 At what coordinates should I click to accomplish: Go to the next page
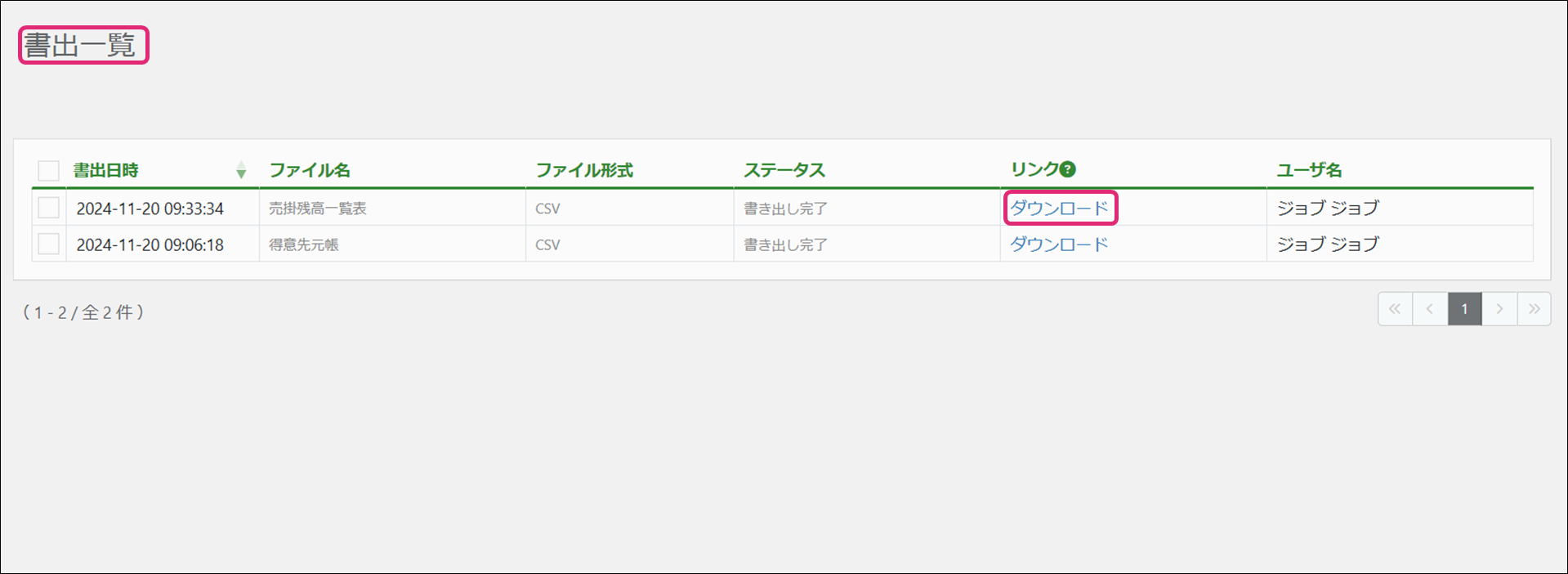(x=1499, y=309)
